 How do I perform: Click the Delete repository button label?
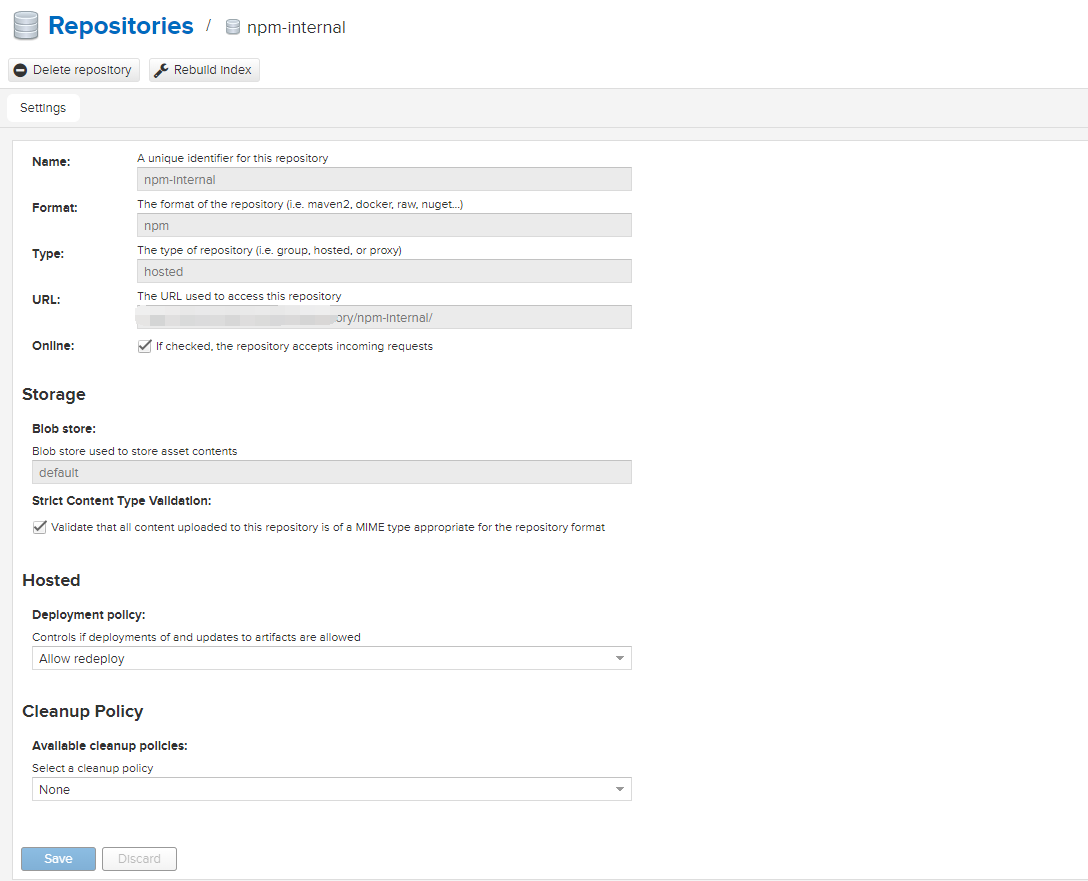pyautogui.click(x=82, y=70)
